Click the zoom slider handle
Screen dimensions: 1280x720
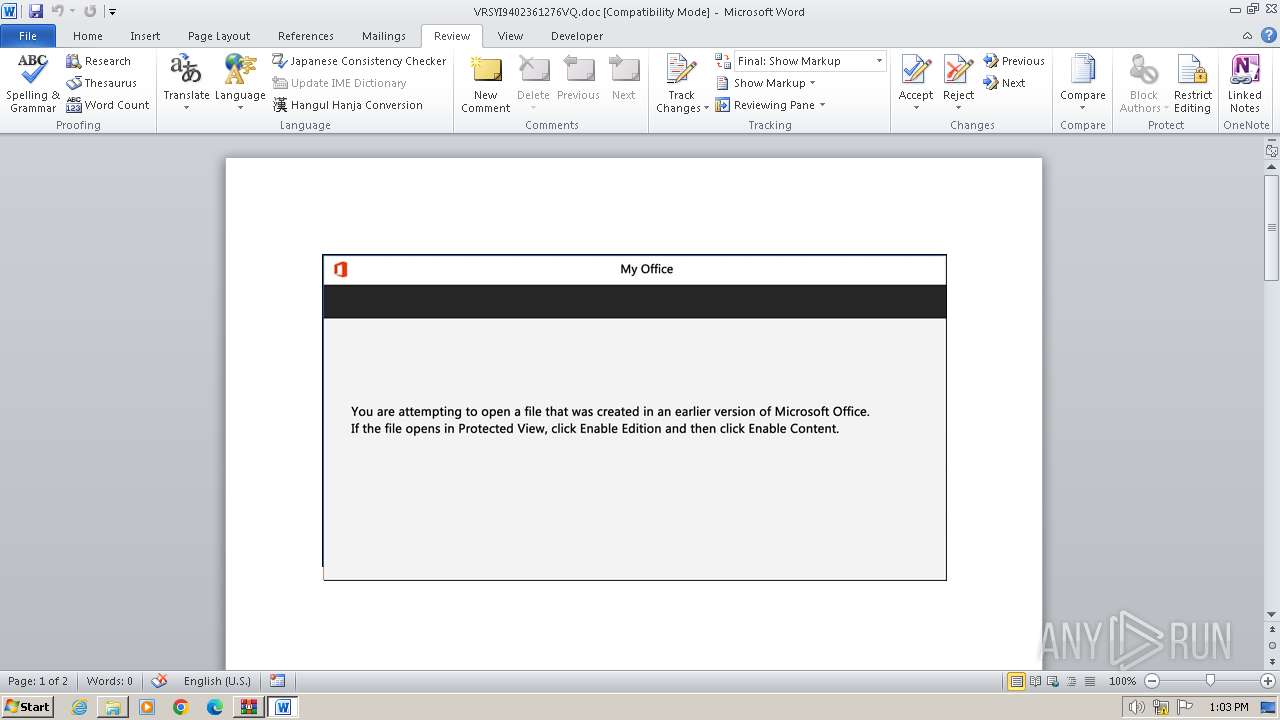click(x=1210, y=681)
